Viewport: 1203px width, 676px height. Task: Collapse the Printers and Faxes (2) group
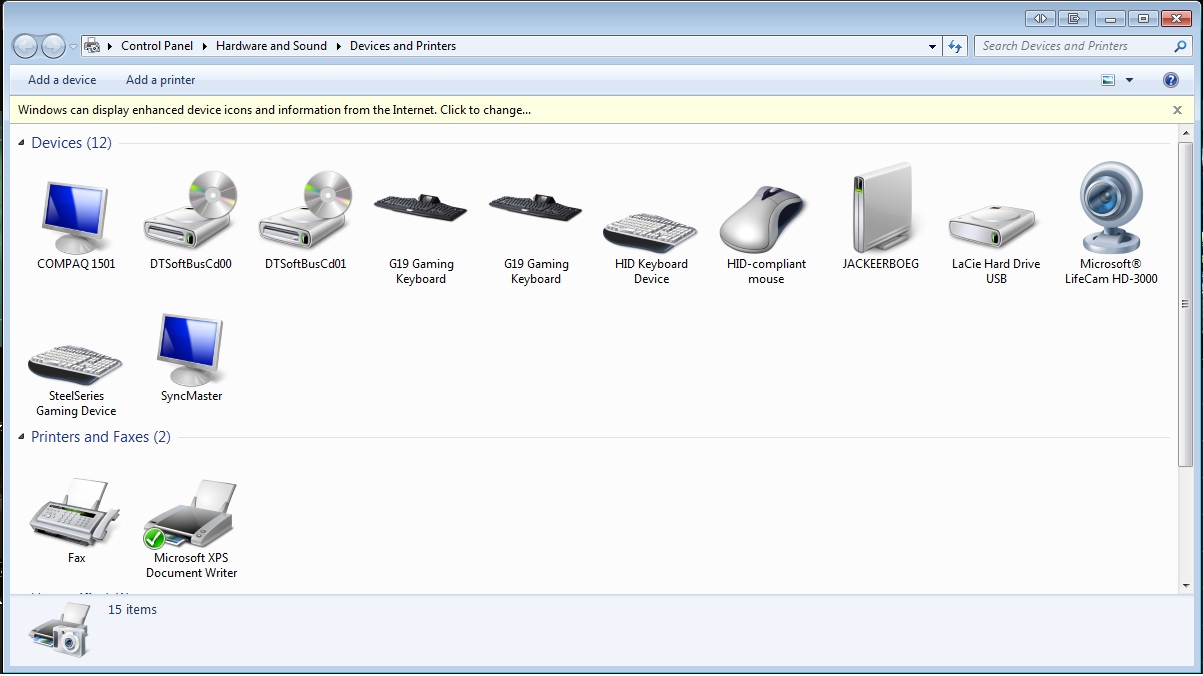pos(21,438)
